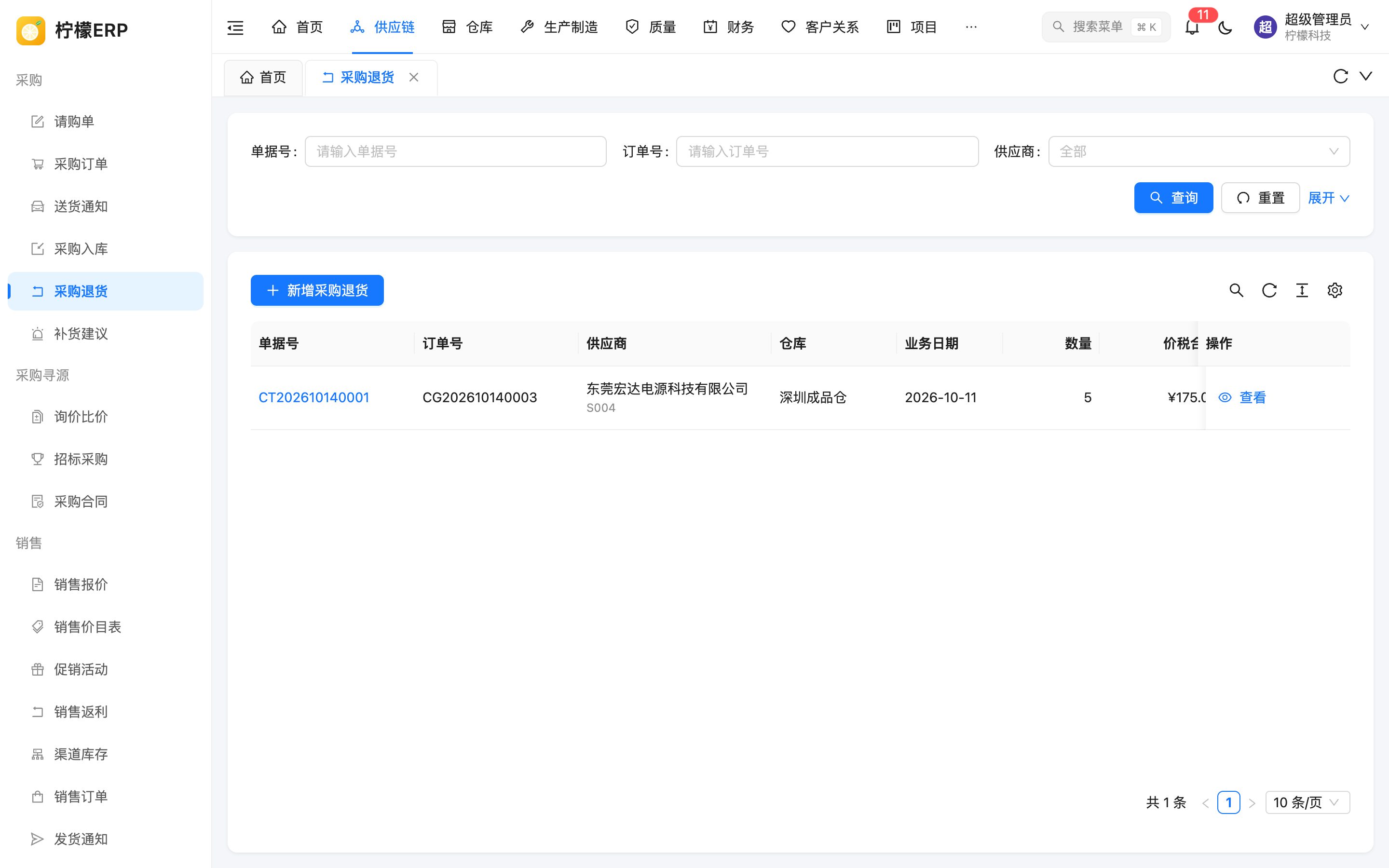Click the 重置 reset button
The height and width of the screenshot is (868, 1389).
[x=1260, y=198]
